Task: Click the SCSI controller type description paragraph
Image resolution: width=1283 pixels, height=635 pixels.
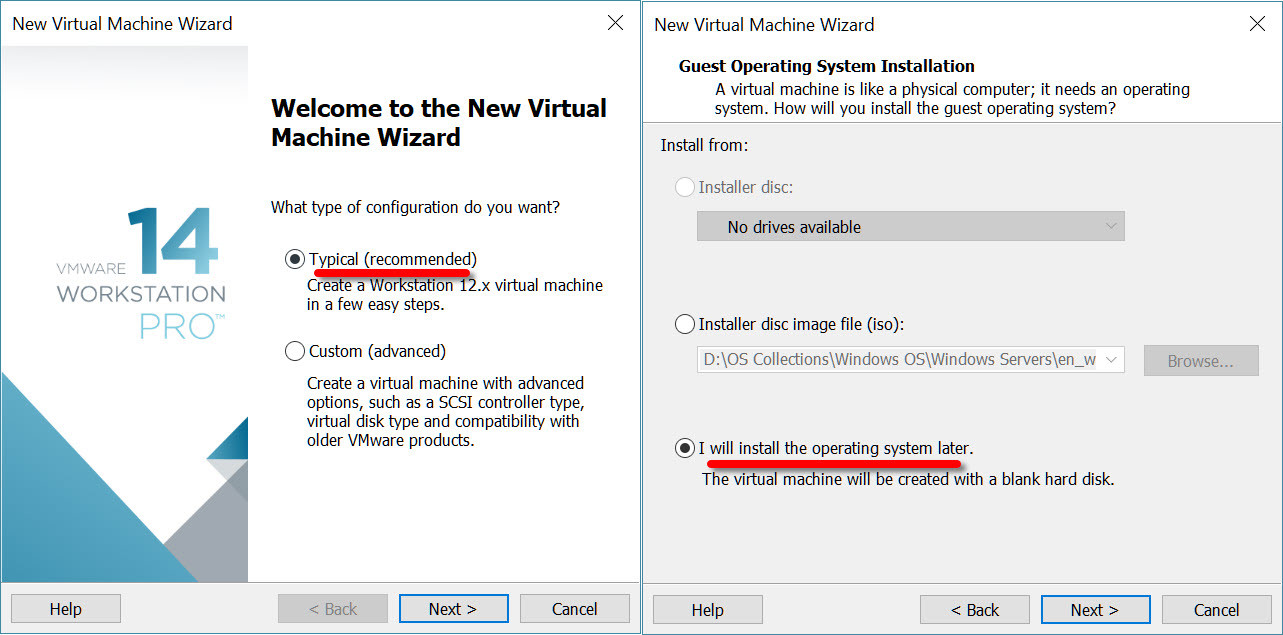Action: 446,412
